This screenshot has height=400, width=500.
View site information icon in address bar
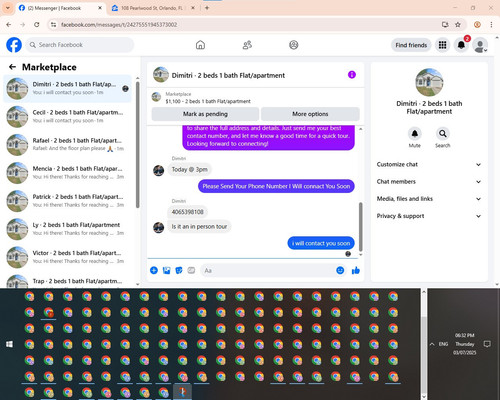pos(53,24)
